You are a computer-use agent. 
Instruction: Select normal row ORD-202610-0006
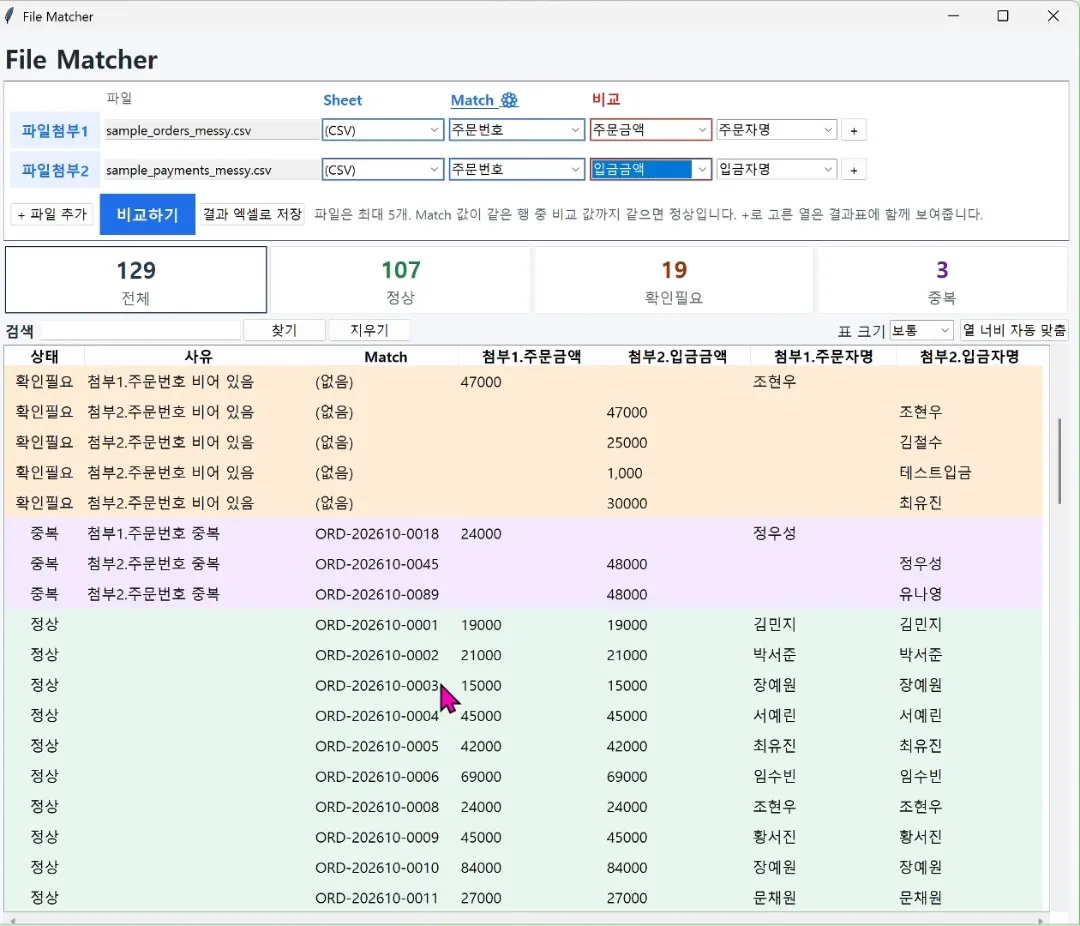(x=523, y=776)
